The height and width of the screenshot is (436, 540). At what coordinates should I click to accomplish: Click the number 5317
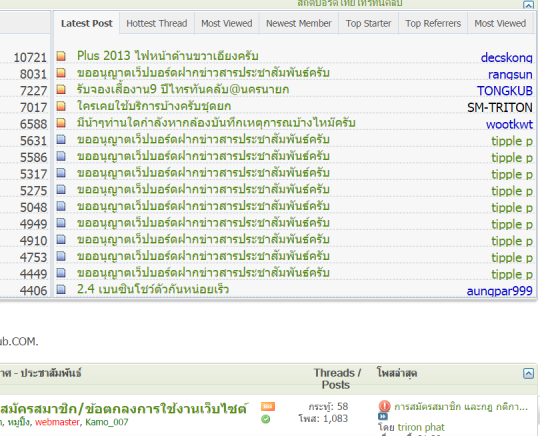[x=33, y=174]
